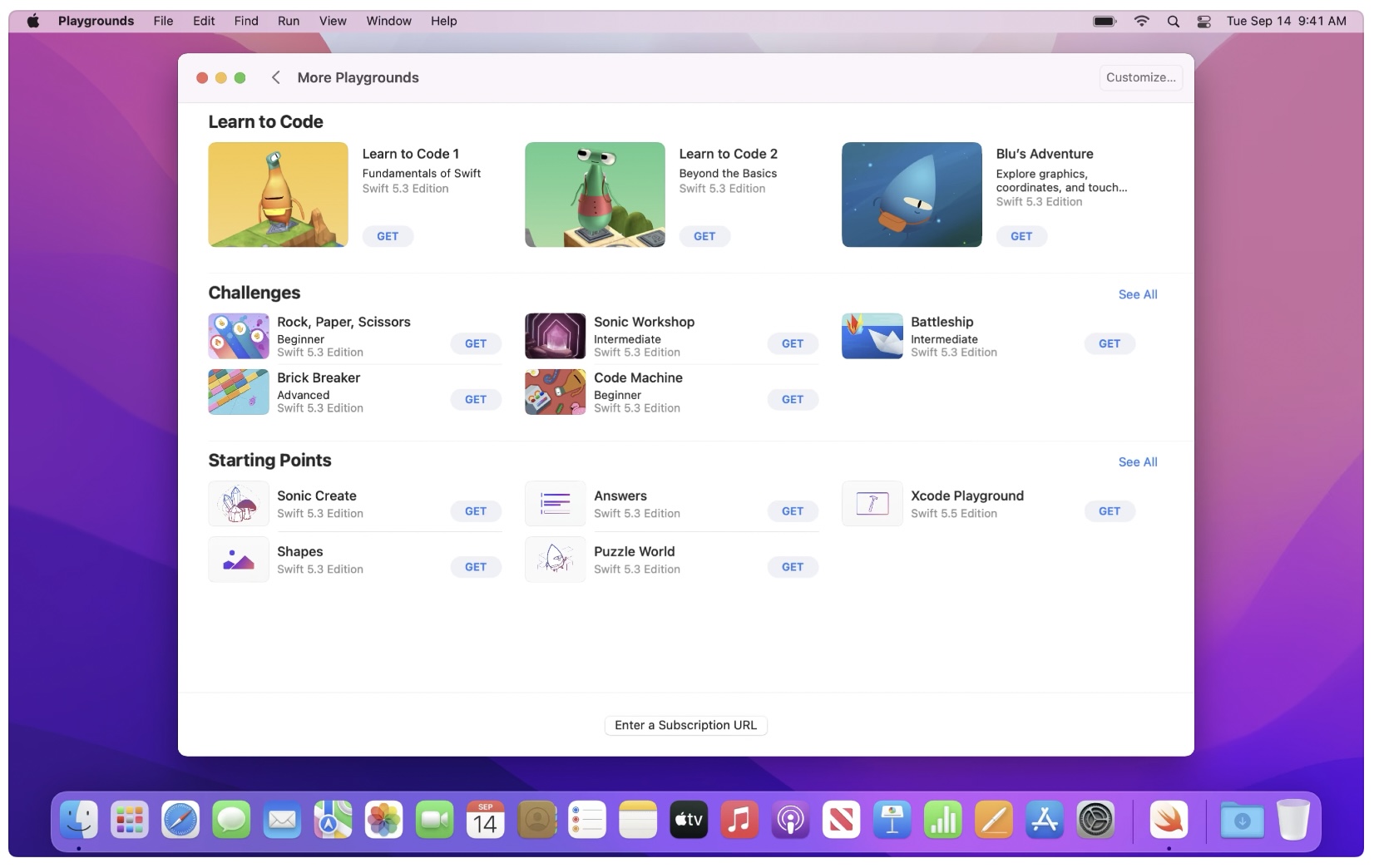Open the Edit menu
1374x868 pixels.
(x=204, y=21)
